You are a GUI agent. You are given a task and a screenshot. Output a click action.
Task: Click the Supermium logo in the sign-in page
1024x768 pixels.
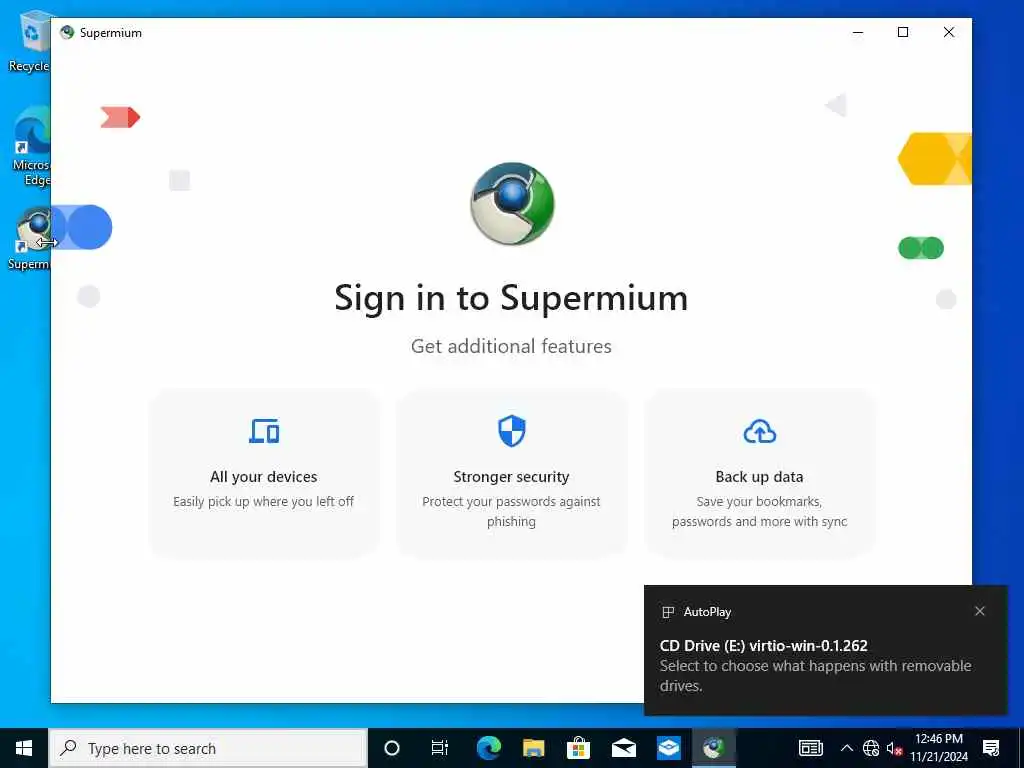tap(512, 204)
